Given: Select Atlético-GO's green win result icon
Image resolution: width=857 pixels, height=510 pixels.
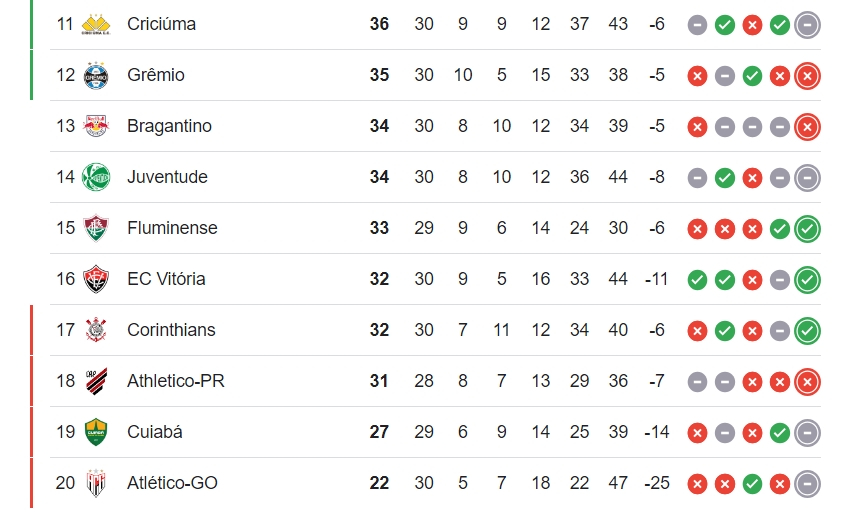Looking at the screenshot, I should click(x=752, y=484).
